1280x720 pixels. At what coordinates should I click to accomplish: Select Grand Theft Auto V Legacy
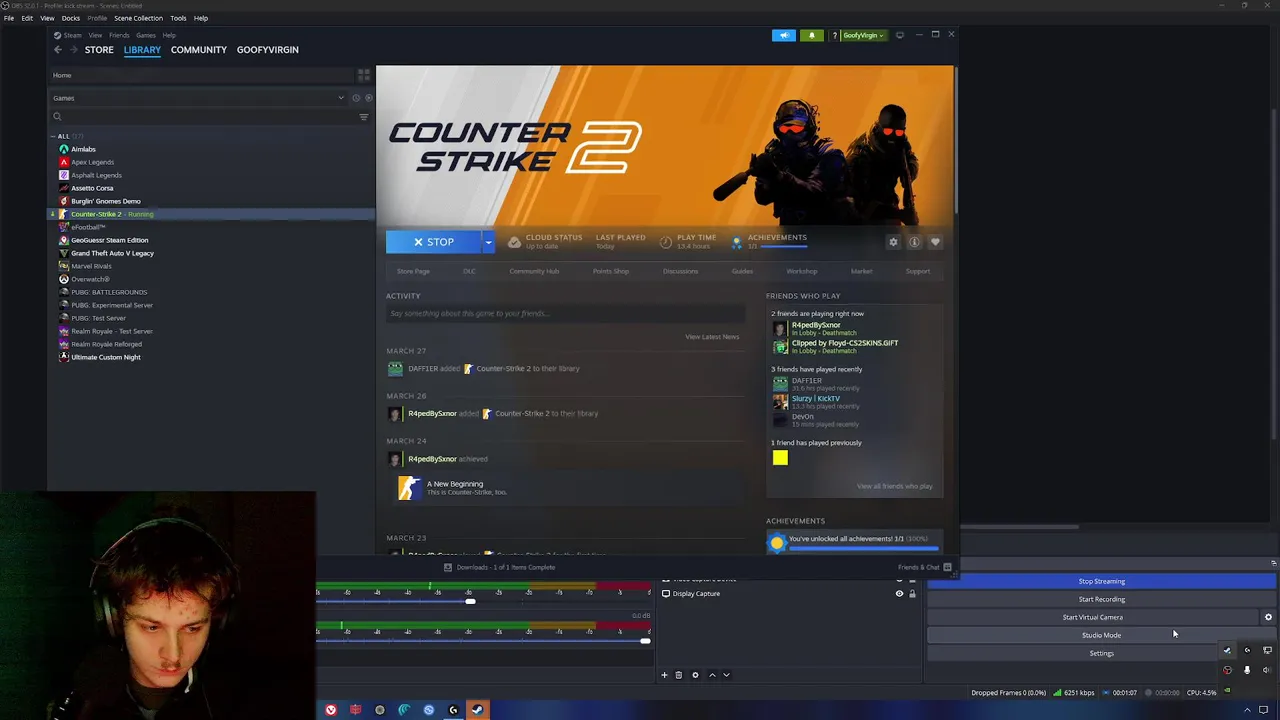(x=112, y=253)
